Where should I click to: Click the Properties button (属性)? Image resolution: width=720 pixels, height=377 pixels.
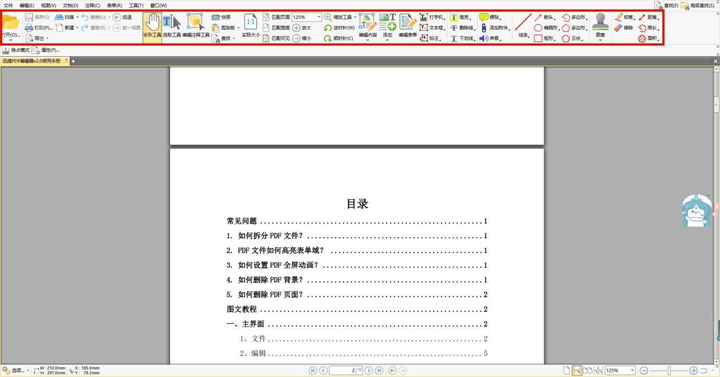tap(46, 50)
